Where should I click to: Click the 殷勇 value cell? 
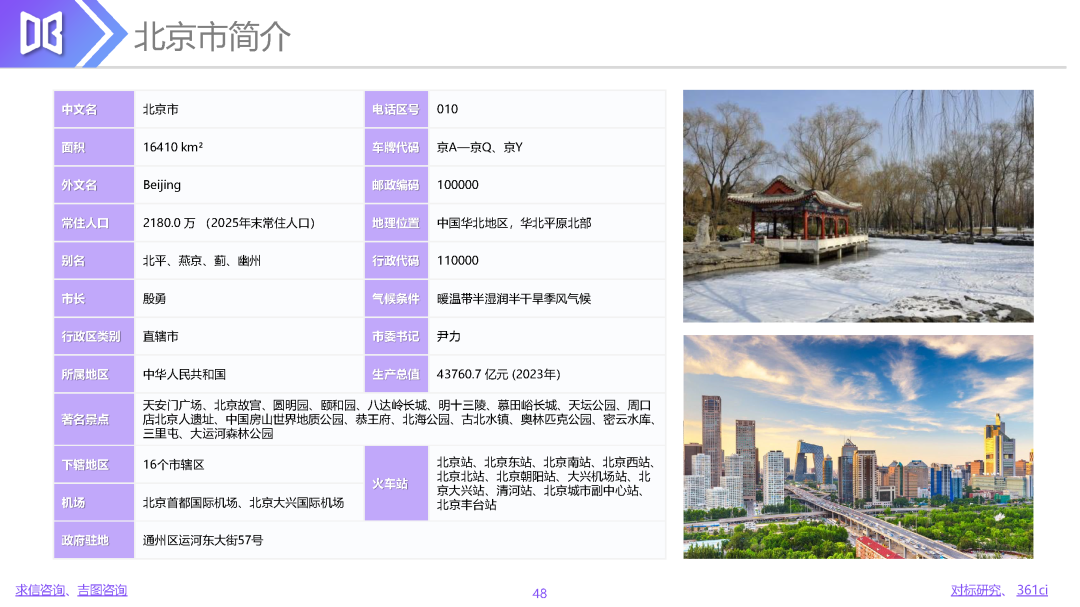point(249,298)
